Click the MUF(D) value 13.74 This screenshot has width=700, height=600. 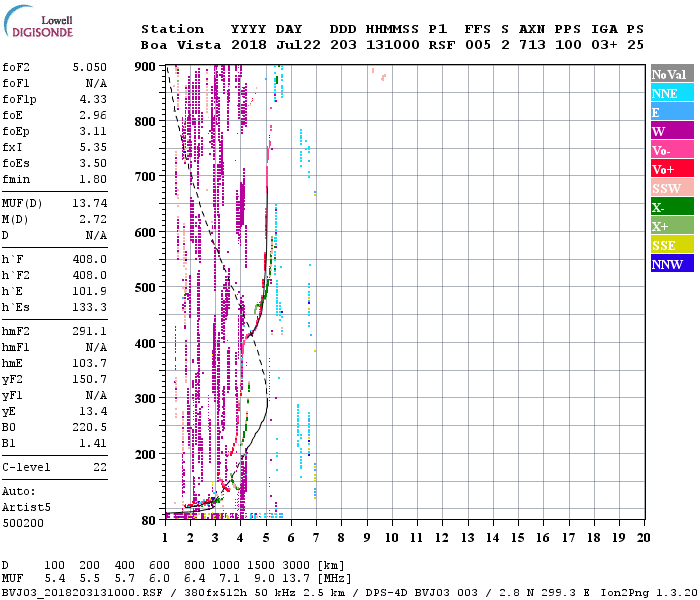pyautogui.click(x=90, y=203)
